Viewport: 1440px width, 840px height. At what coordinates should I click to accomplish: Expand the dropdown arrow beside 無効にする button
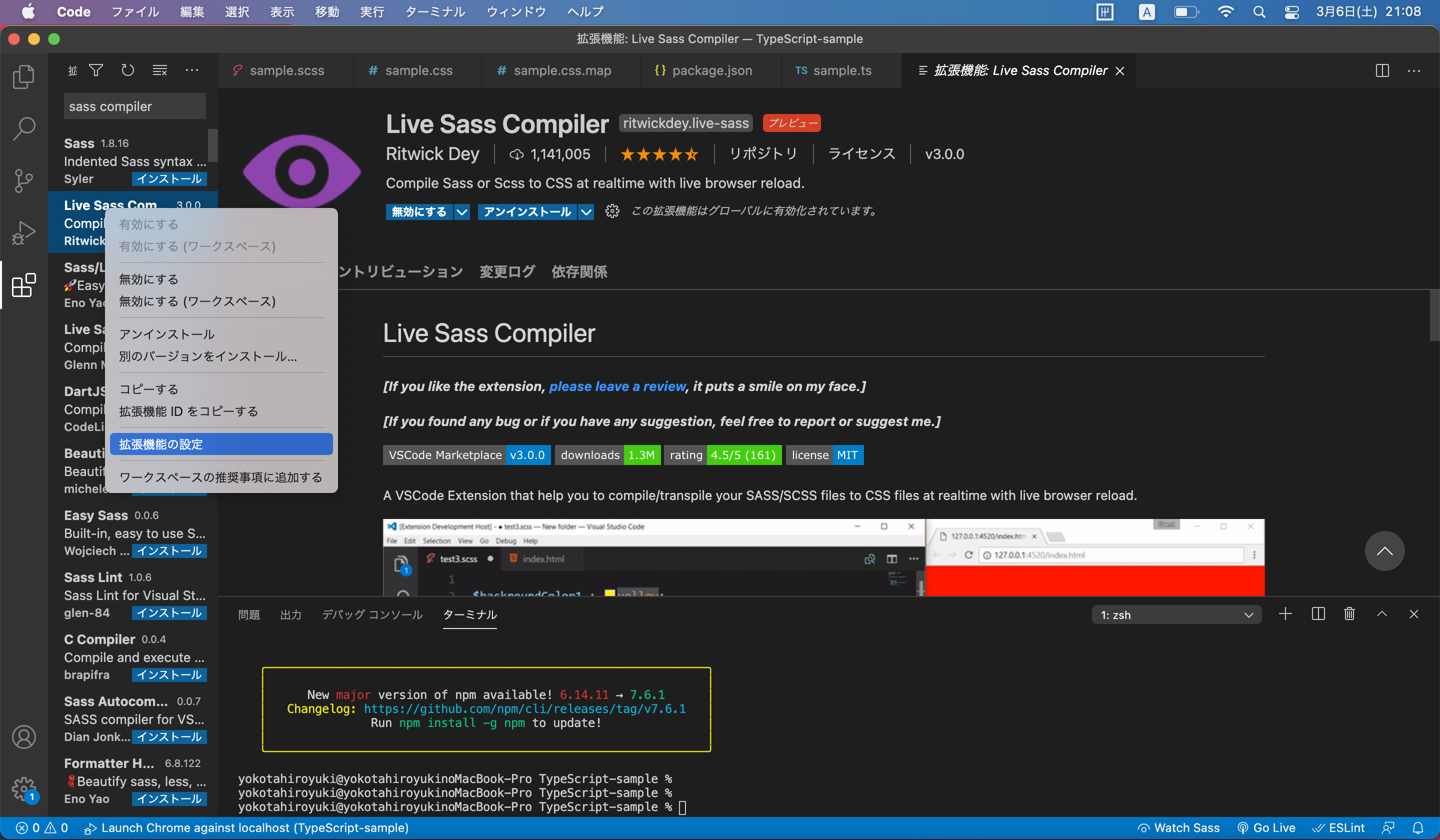click(461, 212)
